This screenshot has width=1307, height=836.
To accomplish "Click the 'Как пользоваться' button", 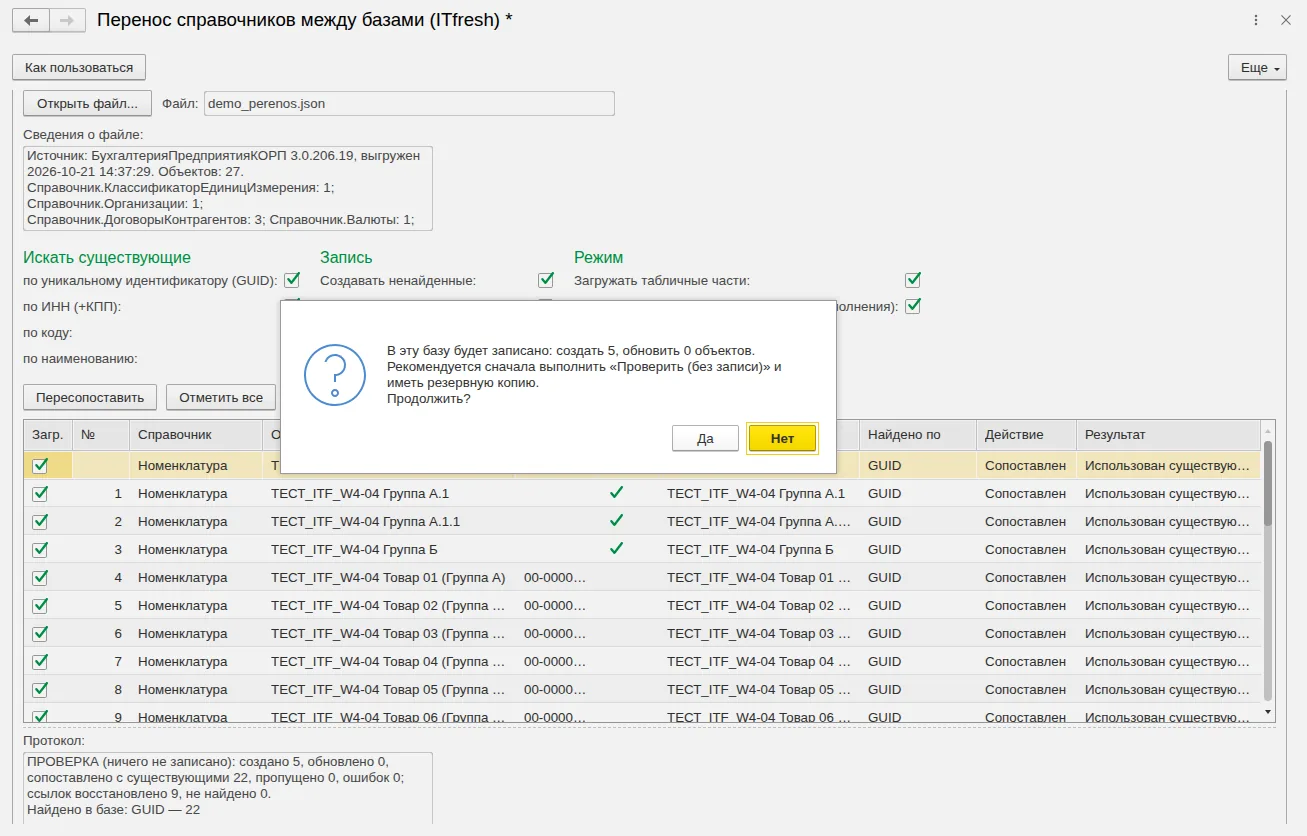I will (x=79, y=67).
